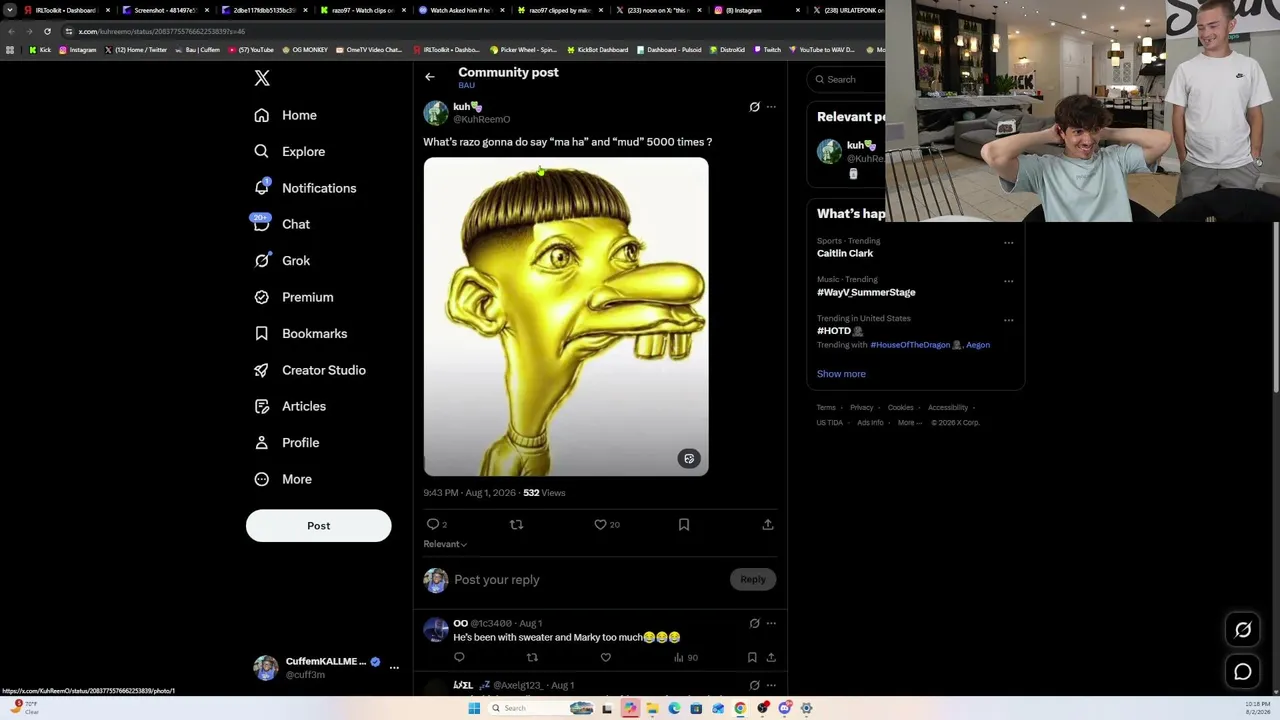Open Articles from the sidebar
1280x720 pixels.
(x=290, y=406)
